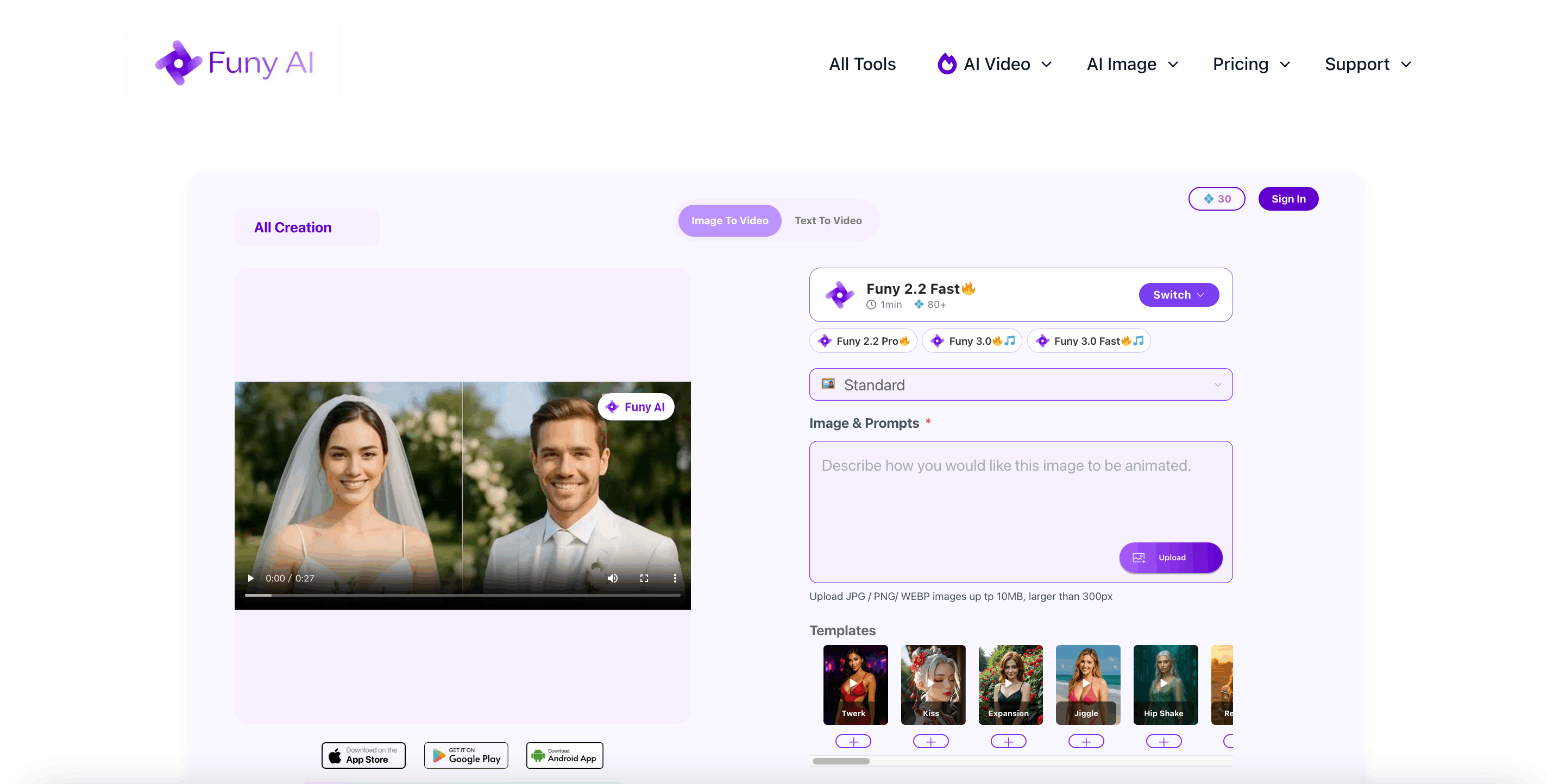Expand the AI Image menu
Viewport: 1547px width, 784px height.
pyautogui.click(x=1133, y=64)
